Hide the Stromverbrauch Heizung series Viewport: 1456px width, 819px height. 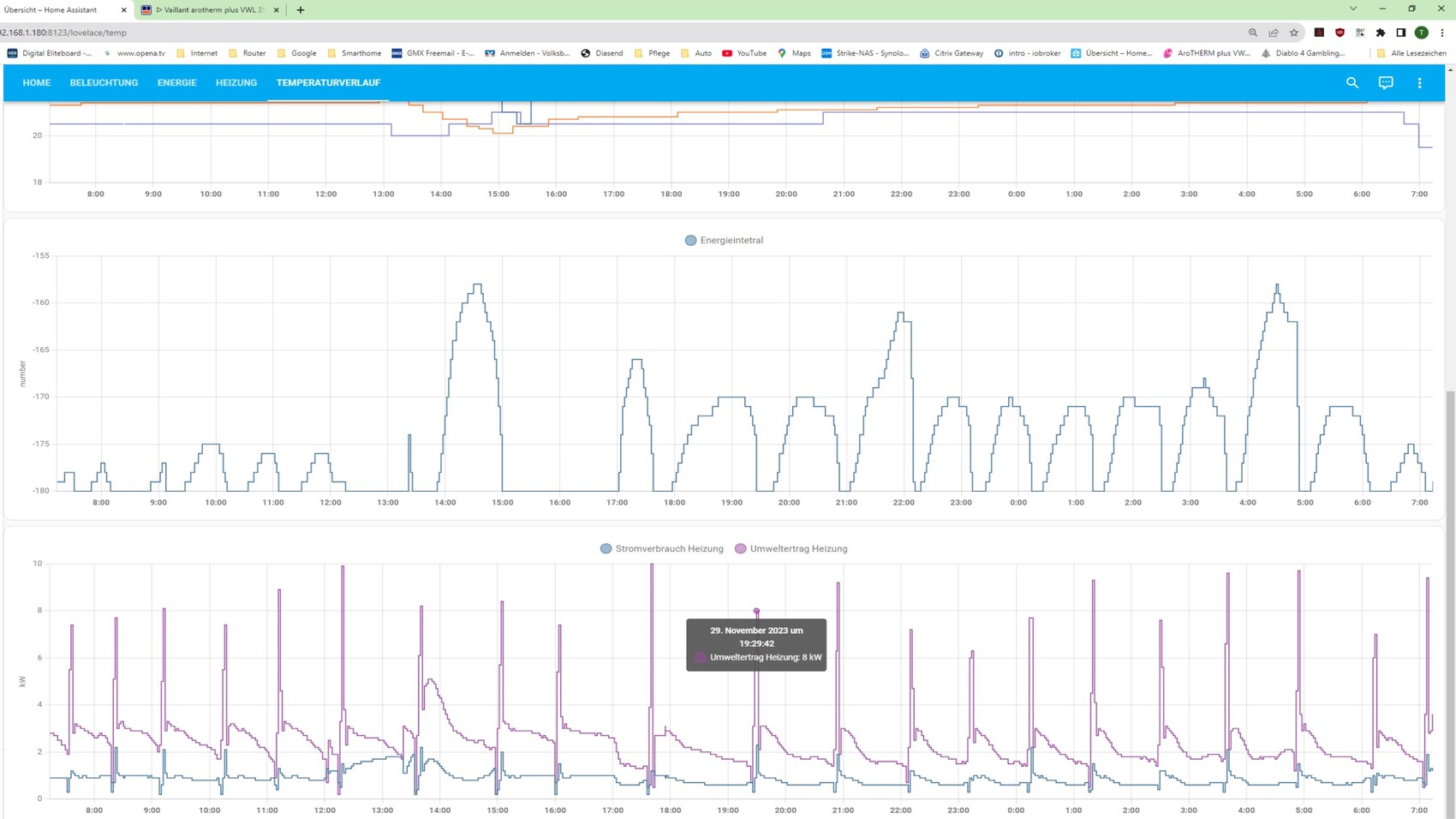click(661, 549)
